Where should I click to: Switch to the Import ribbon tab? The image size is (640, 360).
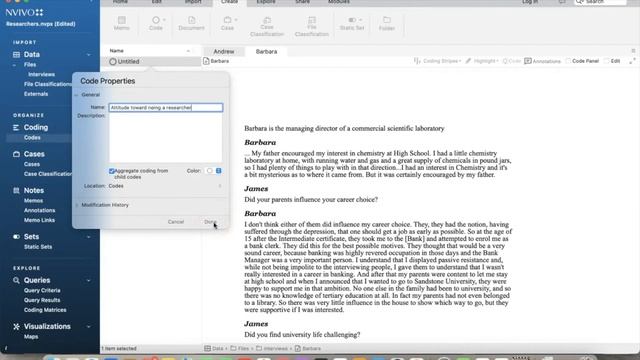193,2
